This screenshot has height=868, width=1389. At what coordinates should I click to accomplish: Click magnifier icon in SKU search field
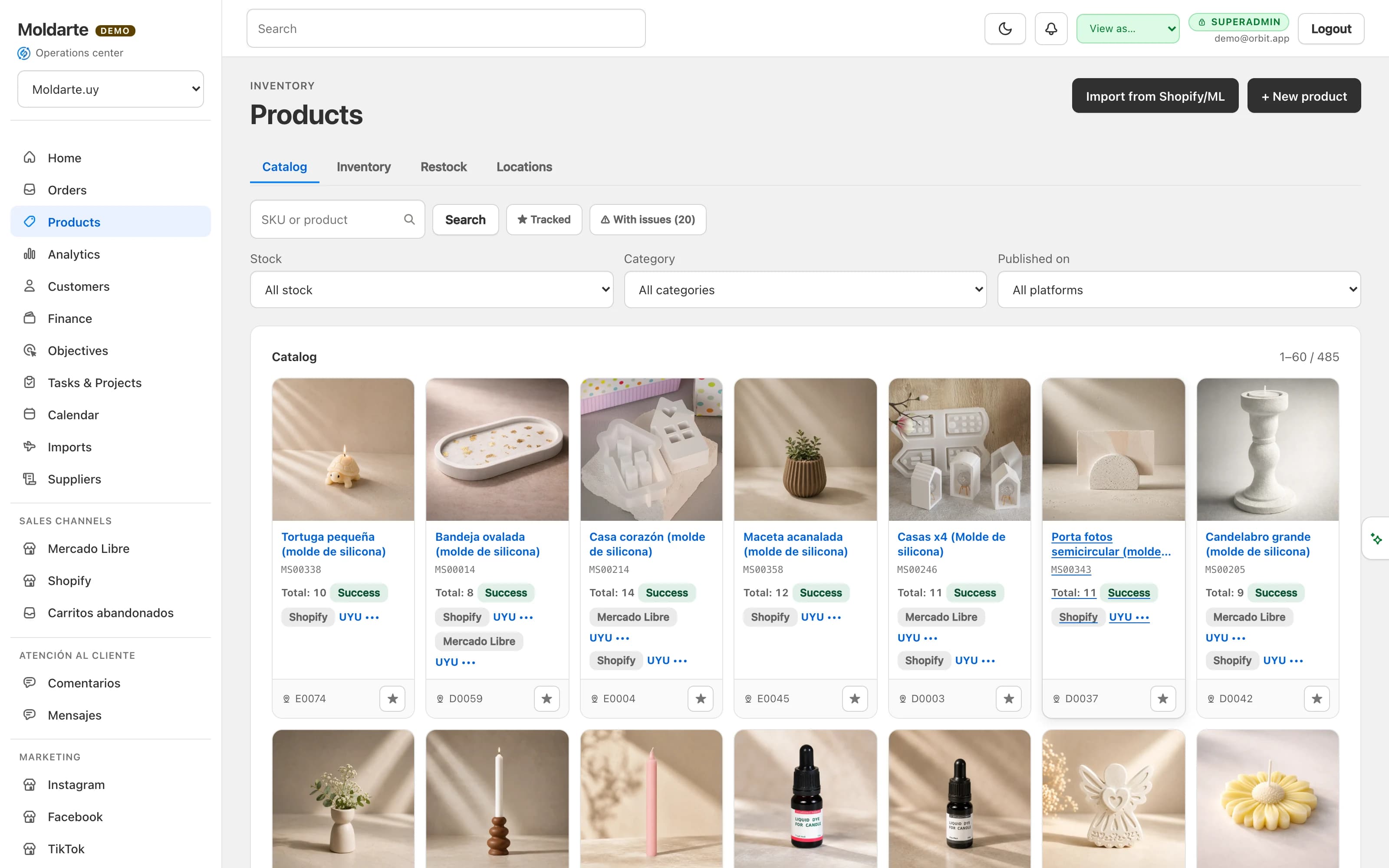point(408,219)
